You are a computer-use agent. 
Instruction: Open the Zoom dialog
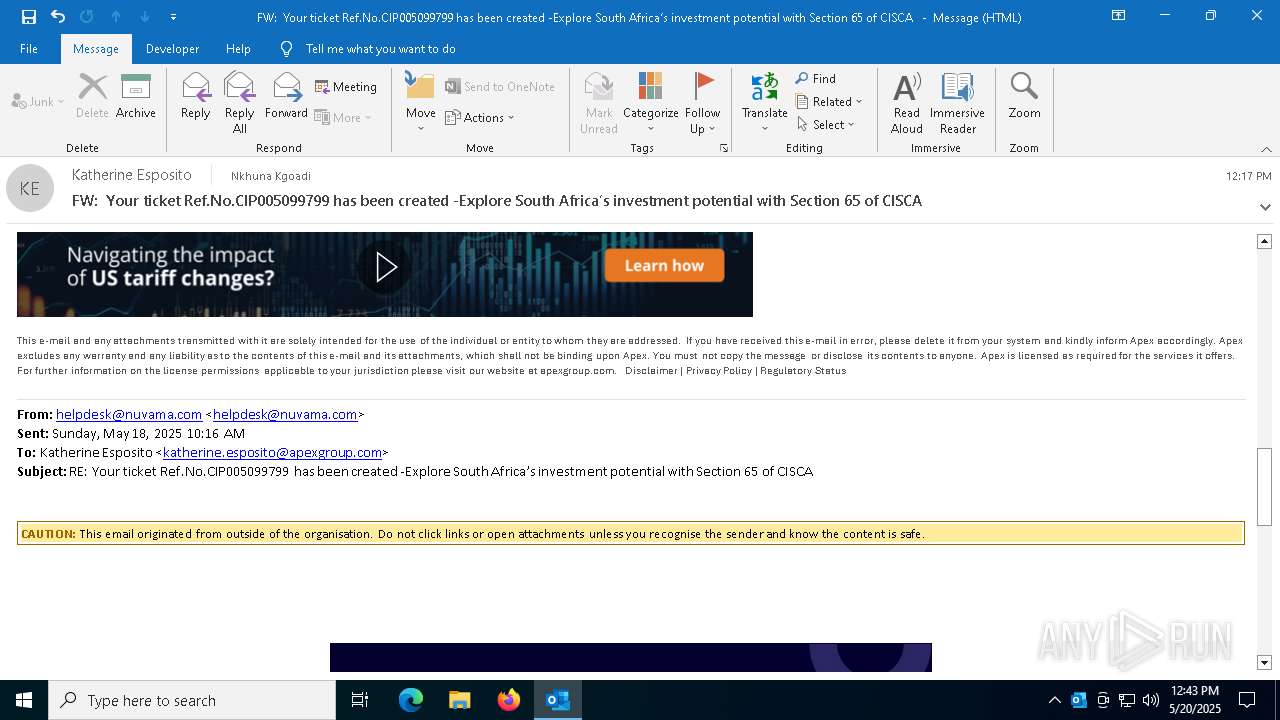[x=1024, y=97]
